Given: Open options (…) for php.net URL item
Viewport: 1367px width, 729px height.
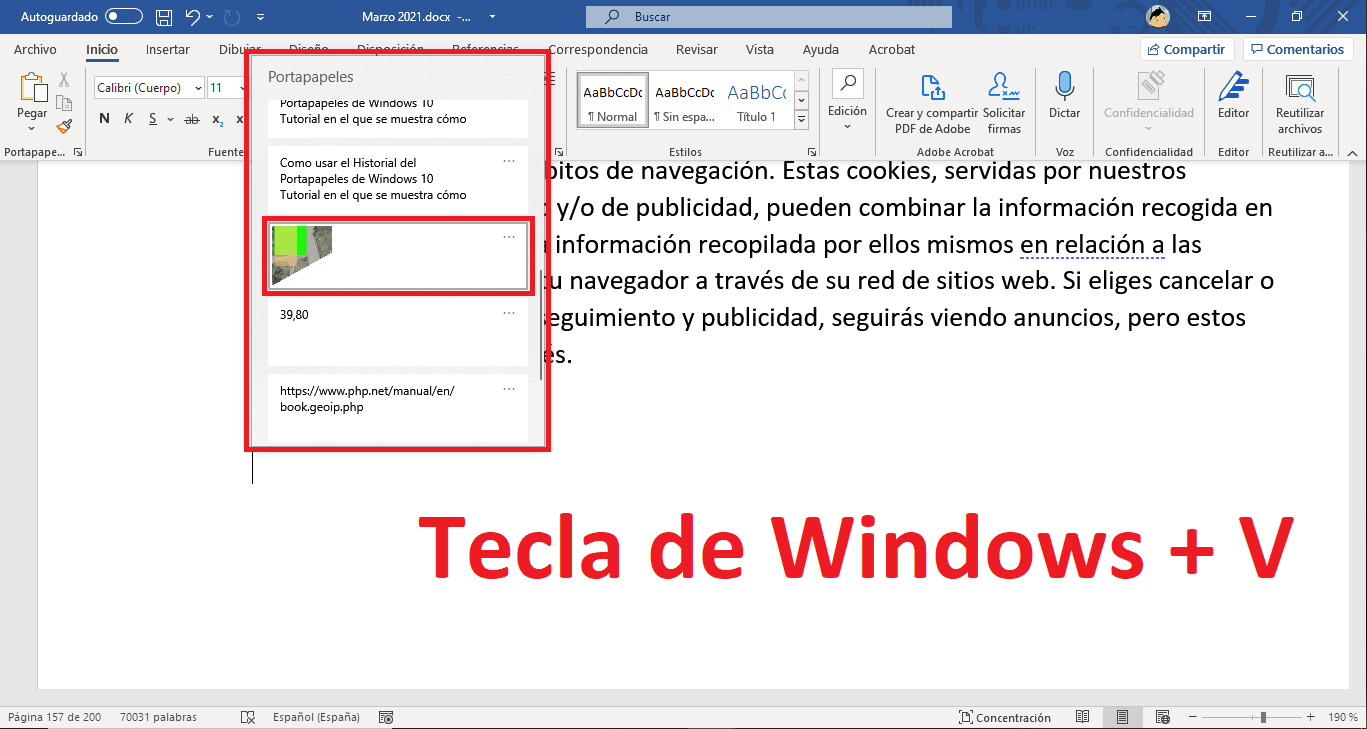Looking at the screenshot, I should pos(509,389).
